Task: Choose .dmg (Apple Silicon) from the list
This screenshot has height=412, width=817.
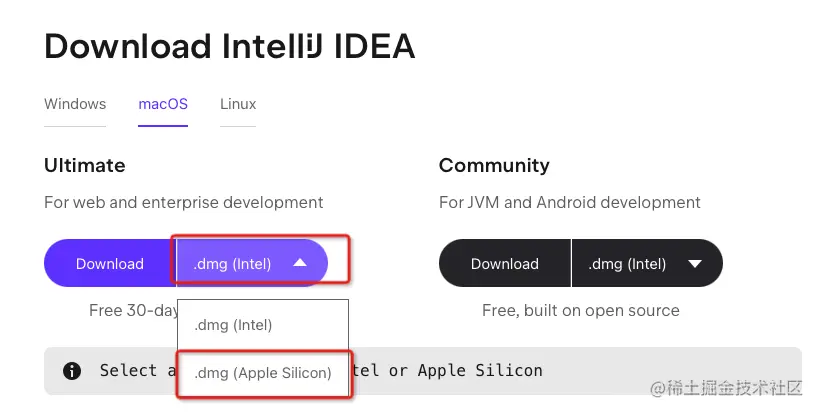Action: click(263, 373)
